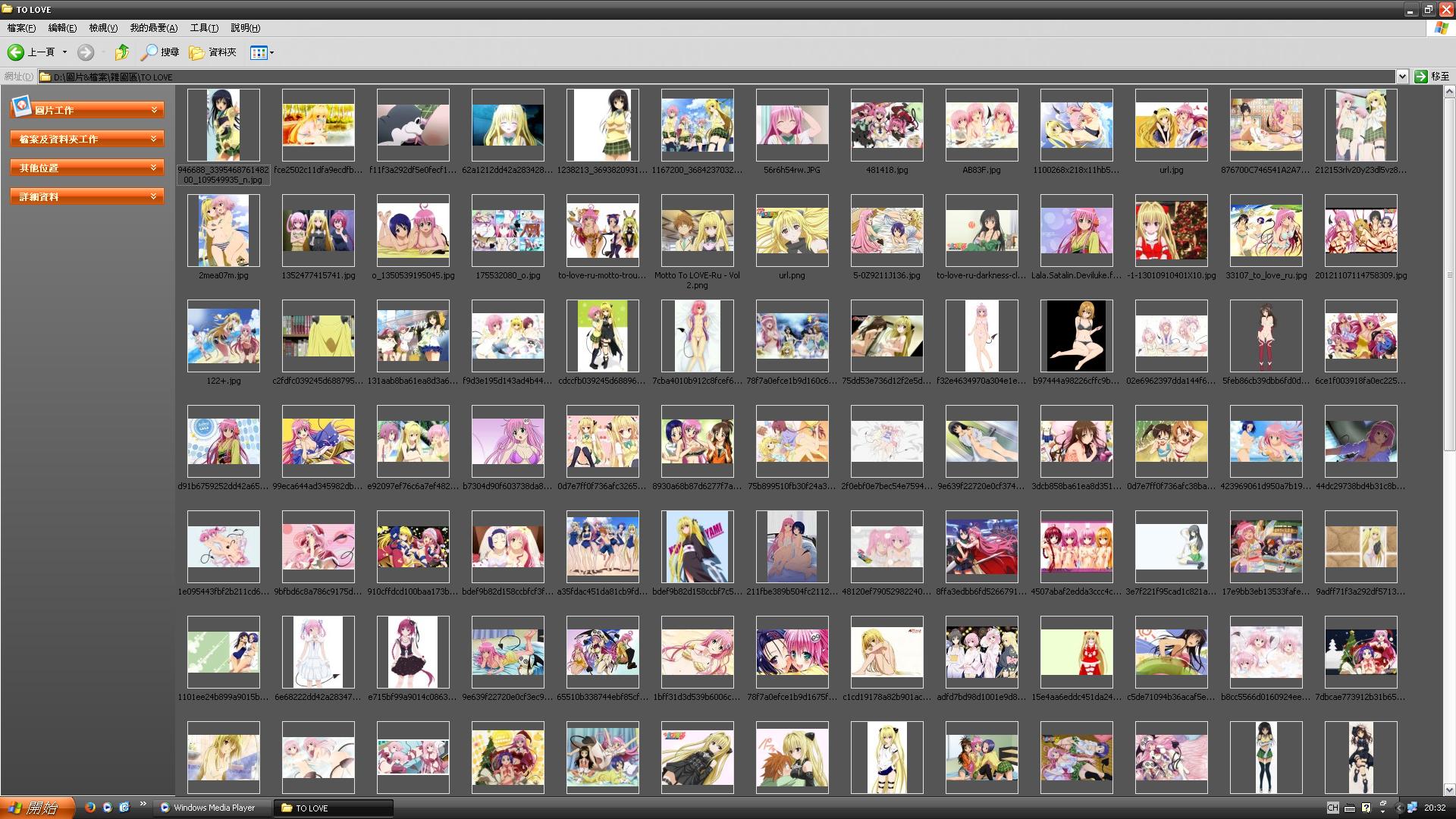Click the network connection tray icon

click(x=1412, y=808)
